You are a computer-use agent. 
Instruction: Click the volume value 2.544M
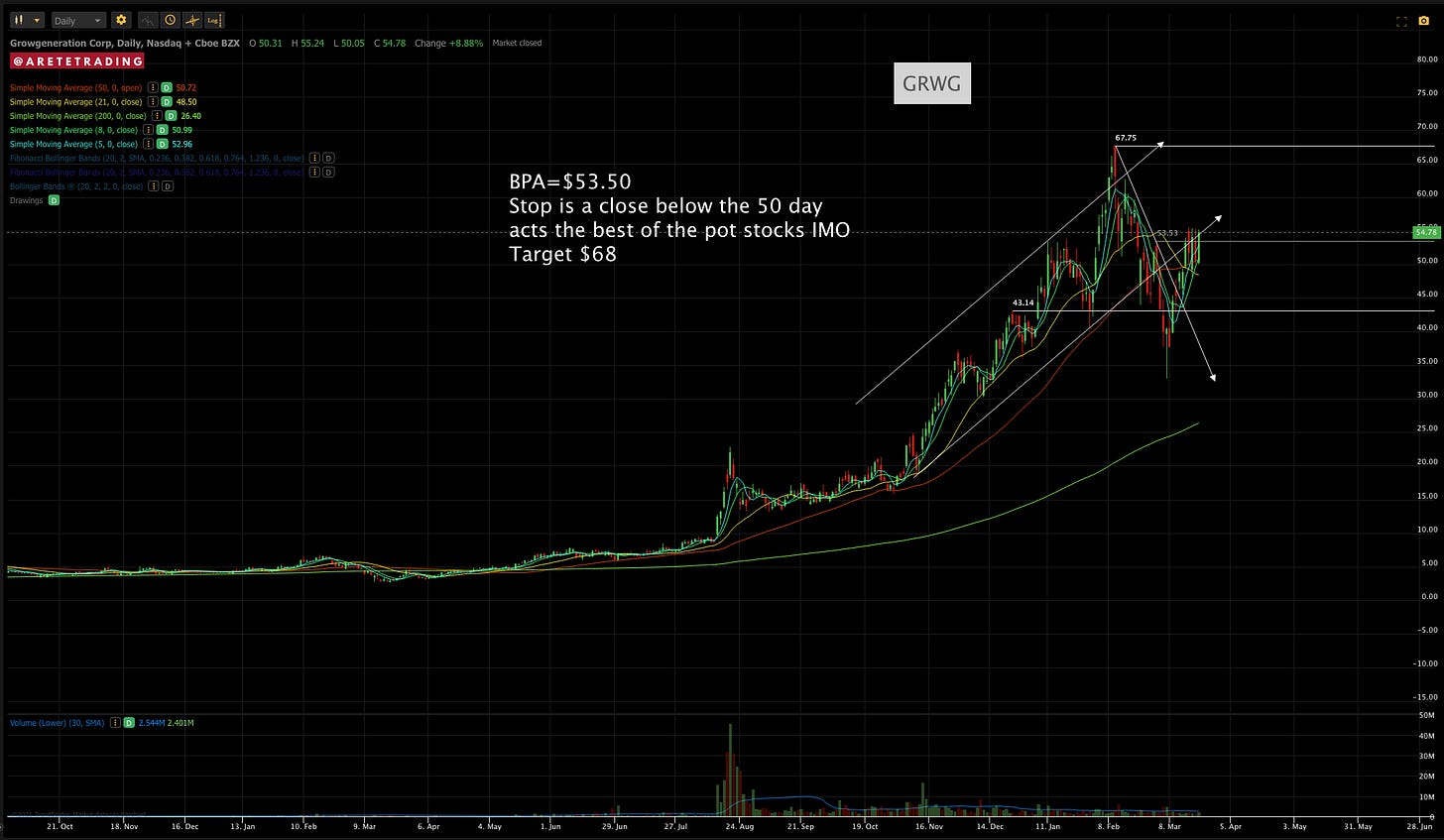pyautogui.click(x=153, y=723)
